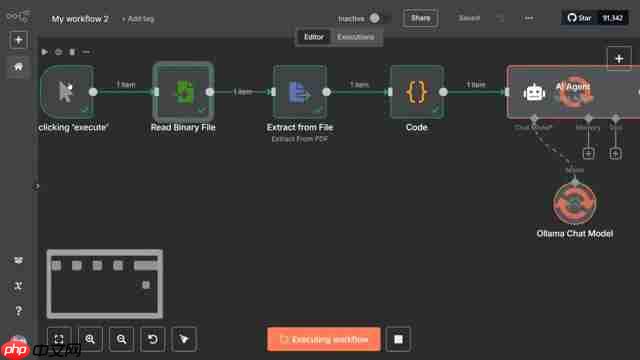Click the 'Extract From PDF' subtitle

coord(300,139)
